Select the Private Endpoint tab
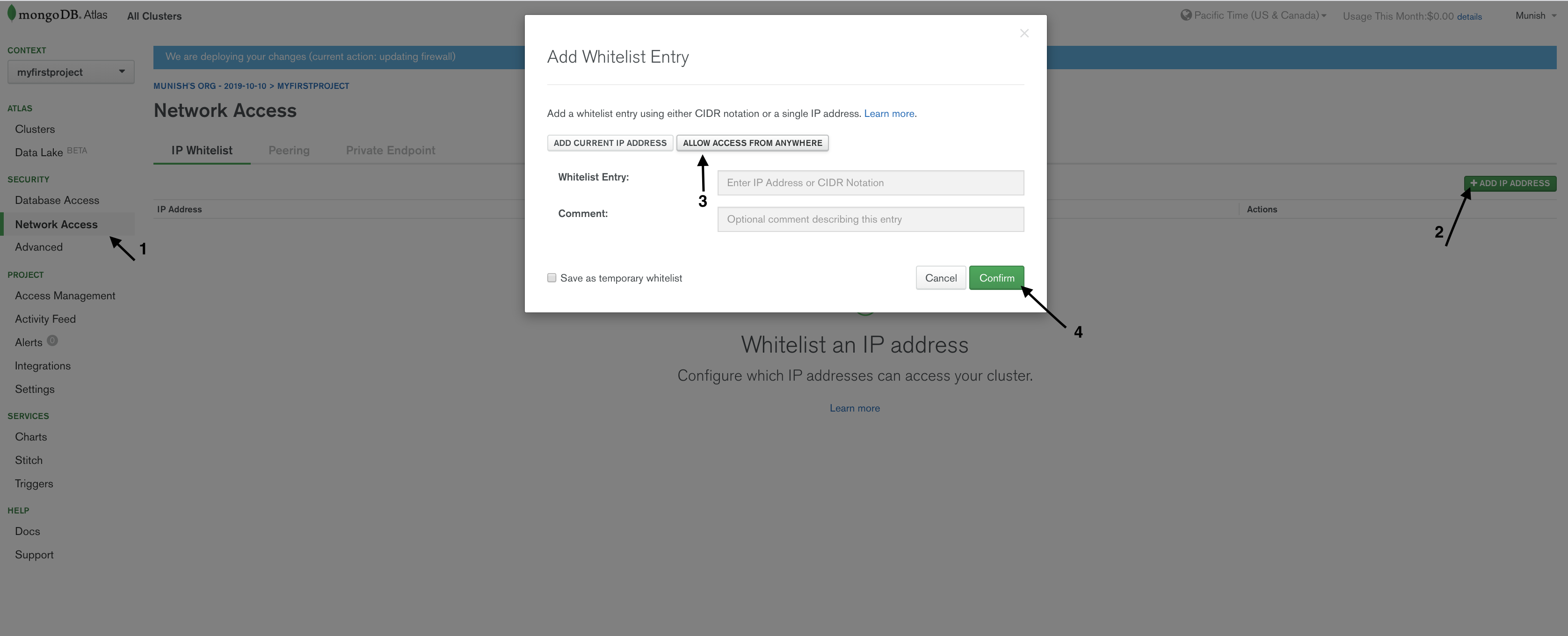 coord(390,150)
